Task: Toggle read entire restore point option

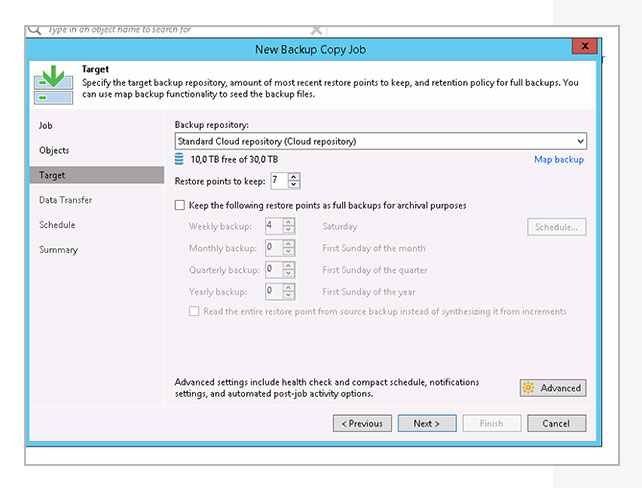Action: pyautogui.click(x=194, y=311)
